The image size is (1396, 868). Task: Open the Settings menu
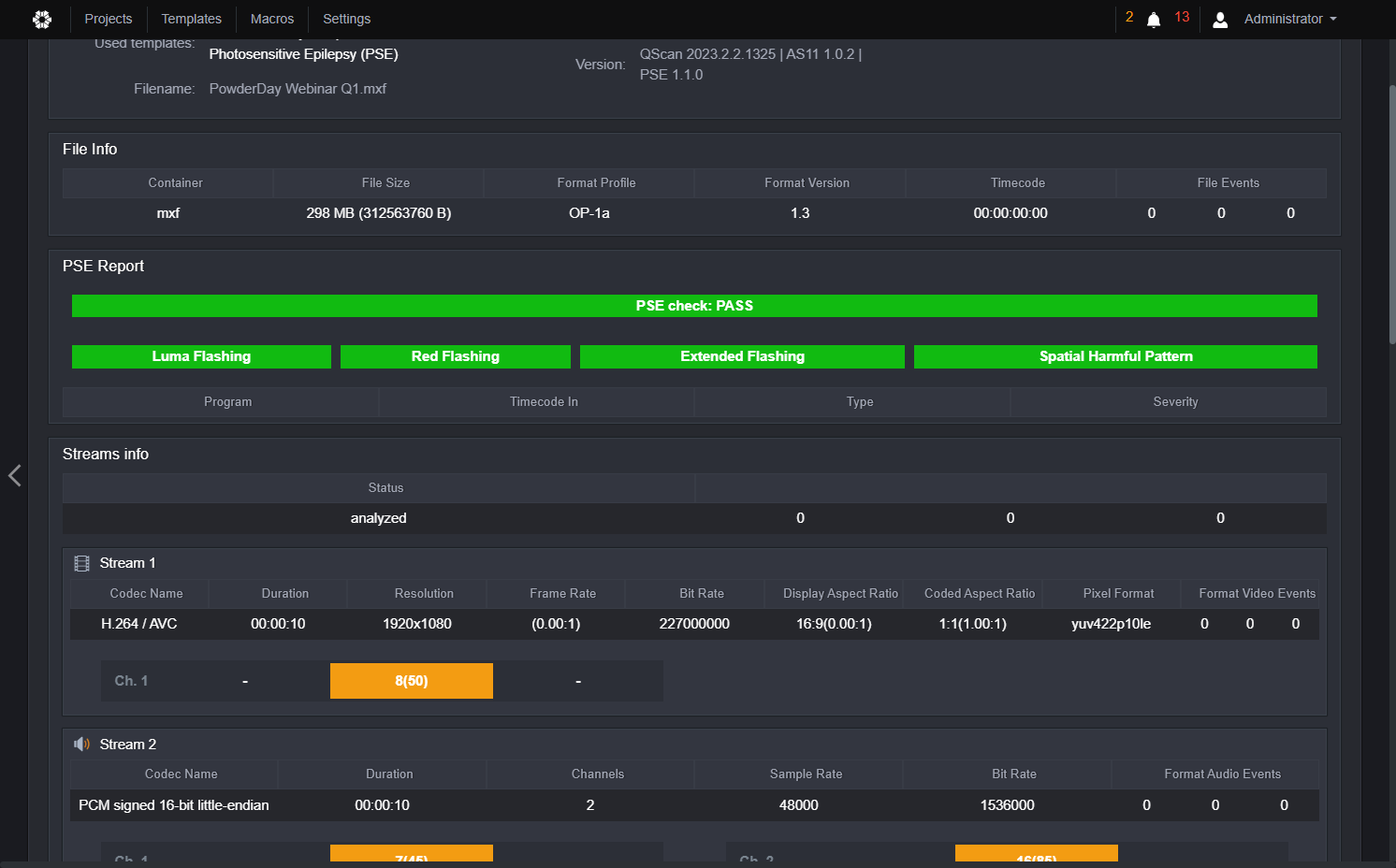pyautogui.click(x=346, y=19)
